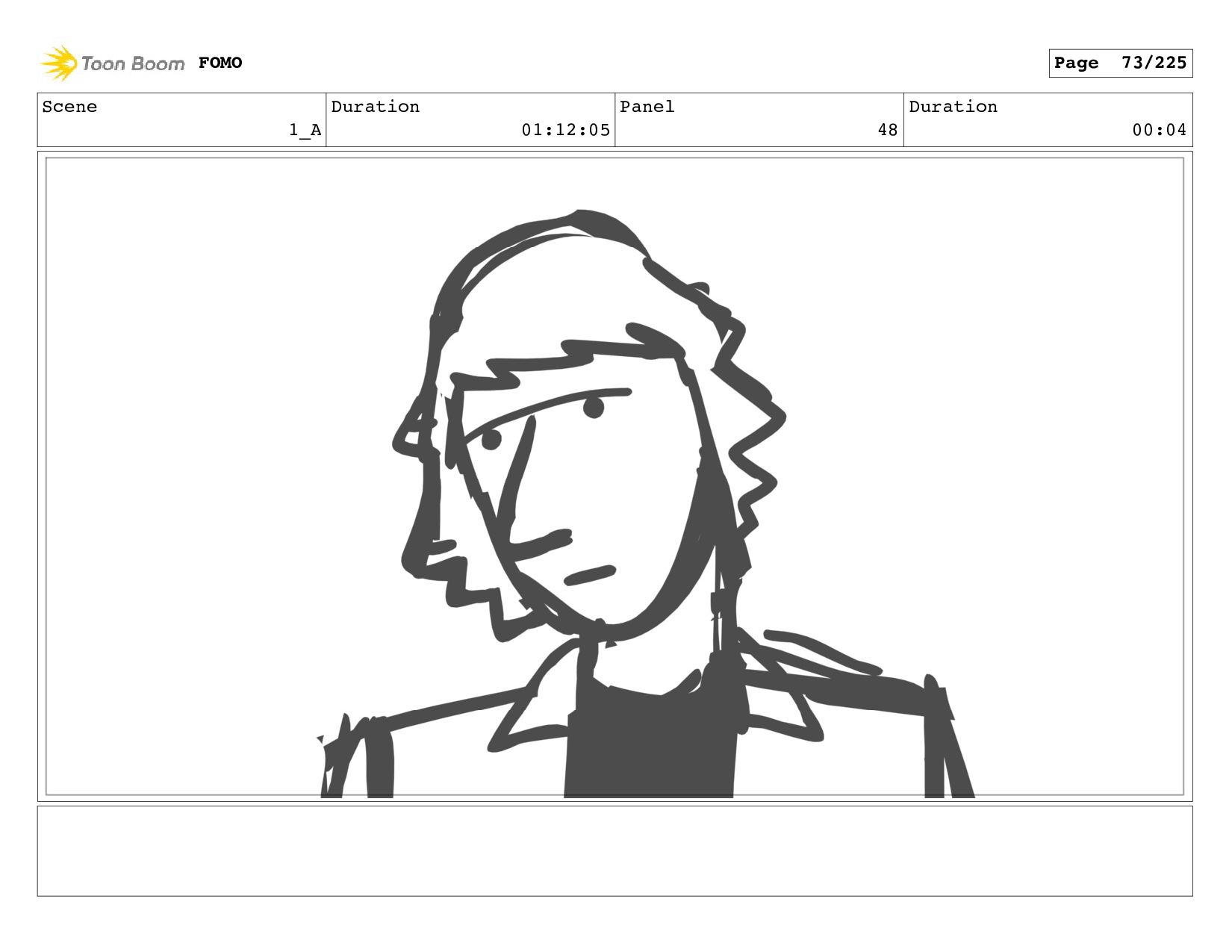Click the Scene value 1_A
This screenshot has height=952, width=1232.
click(x=305, y=130)
